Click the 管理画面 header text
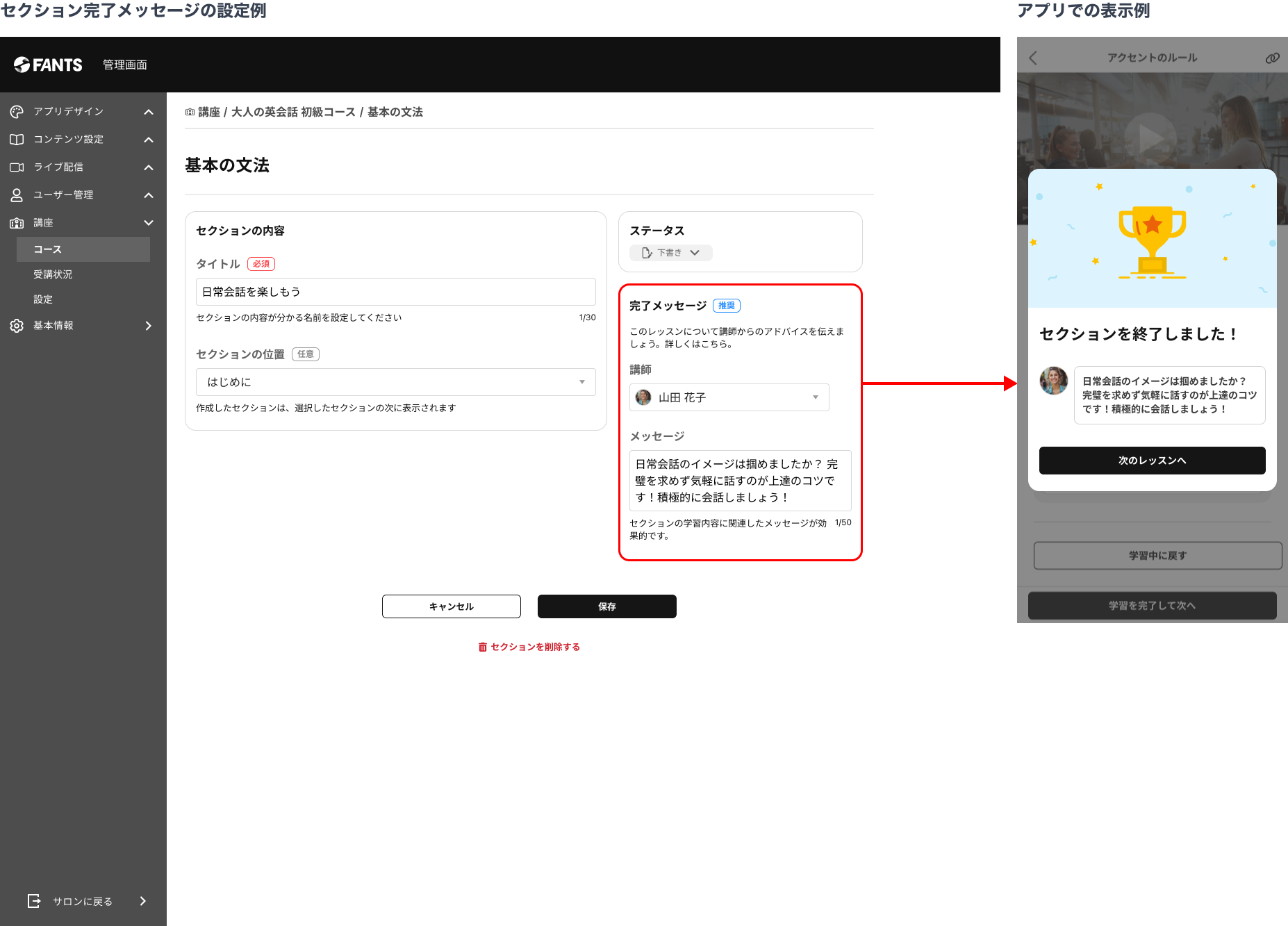Viewport: 1288px width, 926px height. [x=125, y=65]
